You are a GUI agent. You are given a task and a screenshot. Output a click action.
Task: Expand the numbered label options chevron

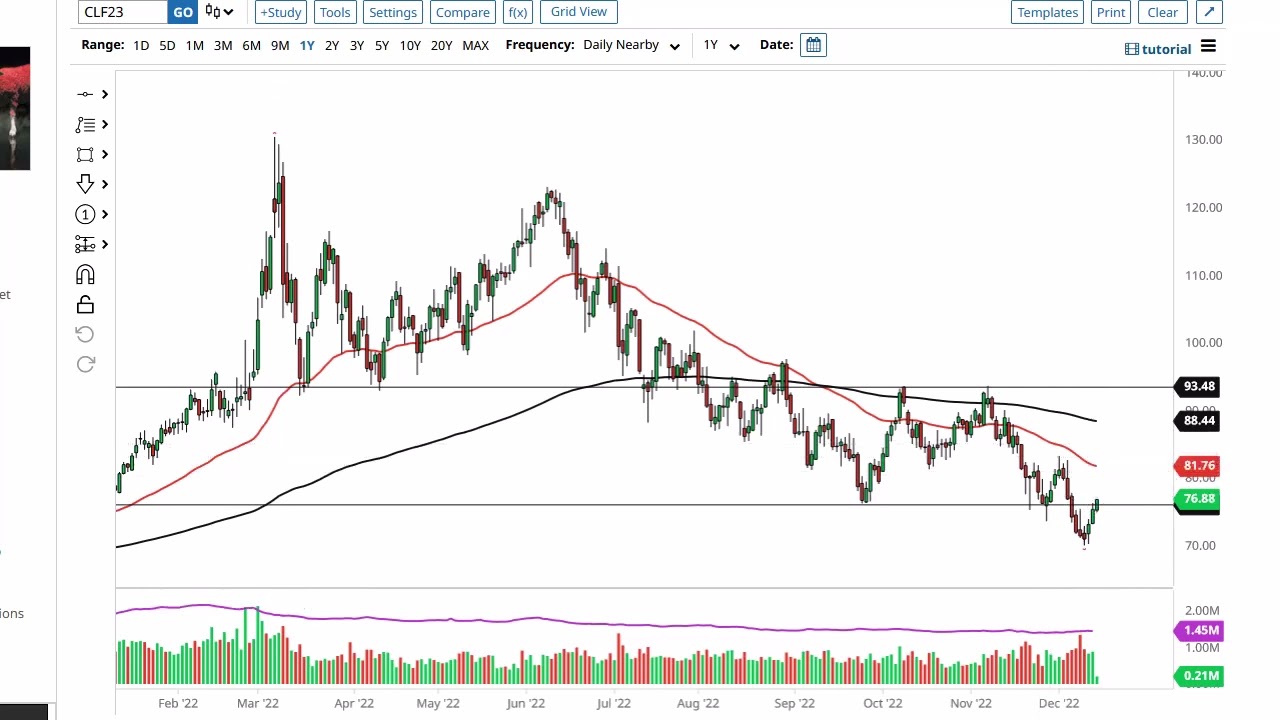[x=104, y=214]
